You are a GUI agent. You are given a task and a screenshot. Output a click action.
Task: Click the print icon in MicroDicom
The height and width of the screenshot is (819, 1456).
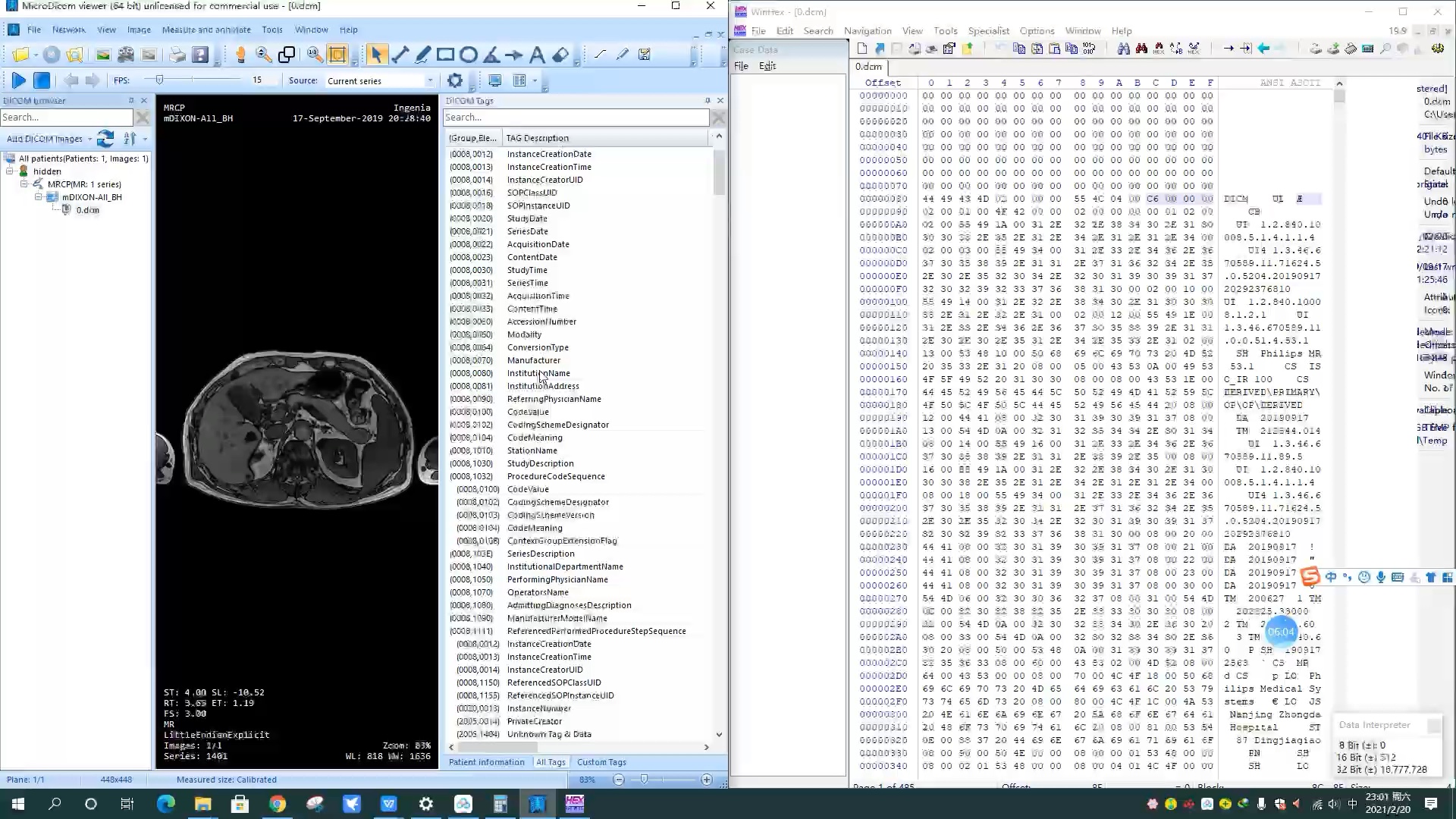coord(177,55)
